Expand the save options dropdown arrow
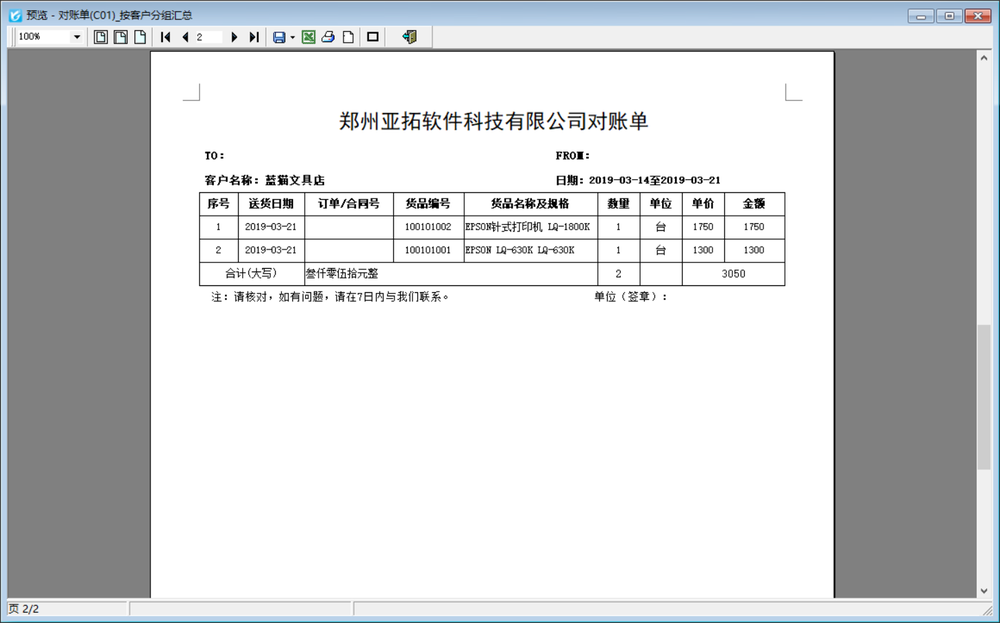This screenshot has height=623, width=1000. (x=293, y=37)
